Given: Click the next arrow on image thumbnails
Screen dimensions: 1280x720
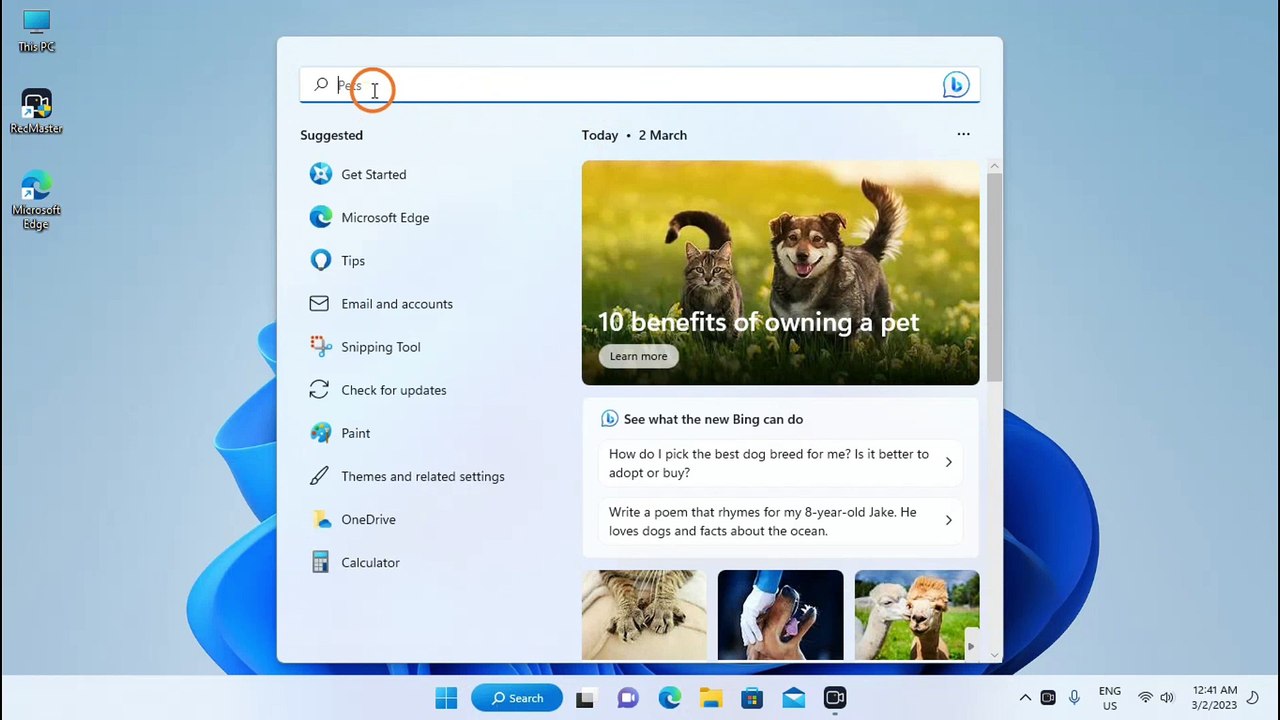Looking at the screenshot, I should coord(970,646).
